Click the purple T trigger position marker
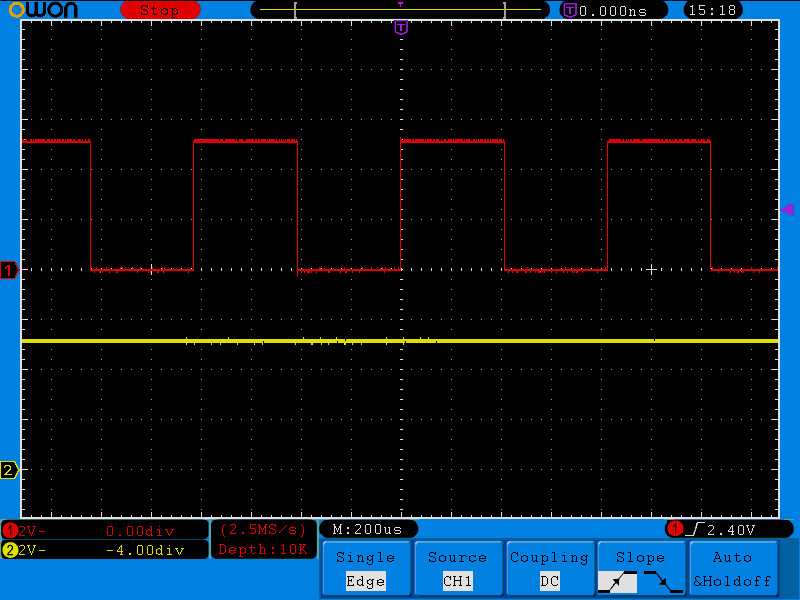The width and height of the screenshot is (800, 600). coord(401,27)
